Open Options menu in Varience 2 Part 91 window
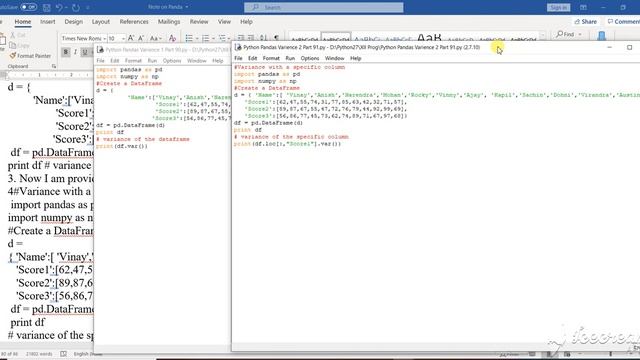640x360 pixels. [310, 58]
